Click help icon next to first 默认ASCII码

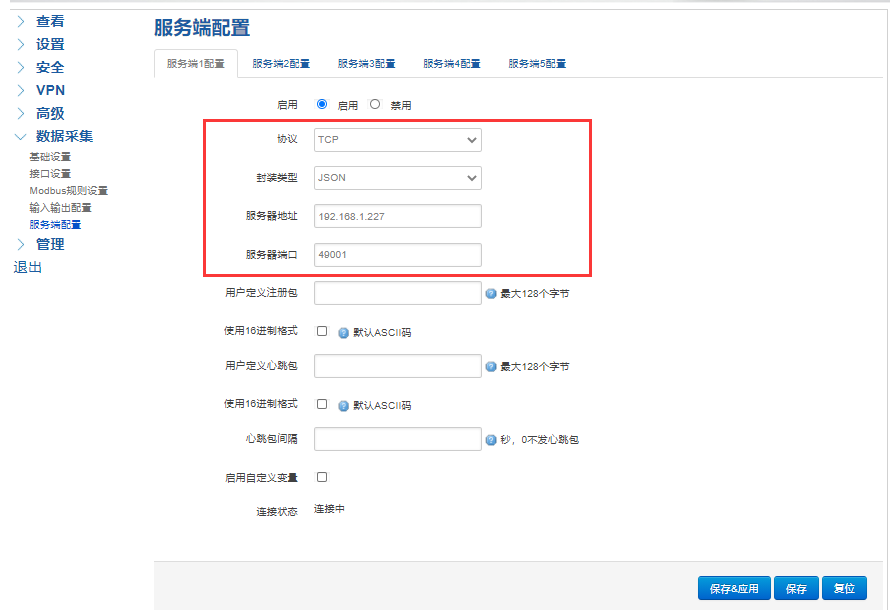click(x=343, y=333)
